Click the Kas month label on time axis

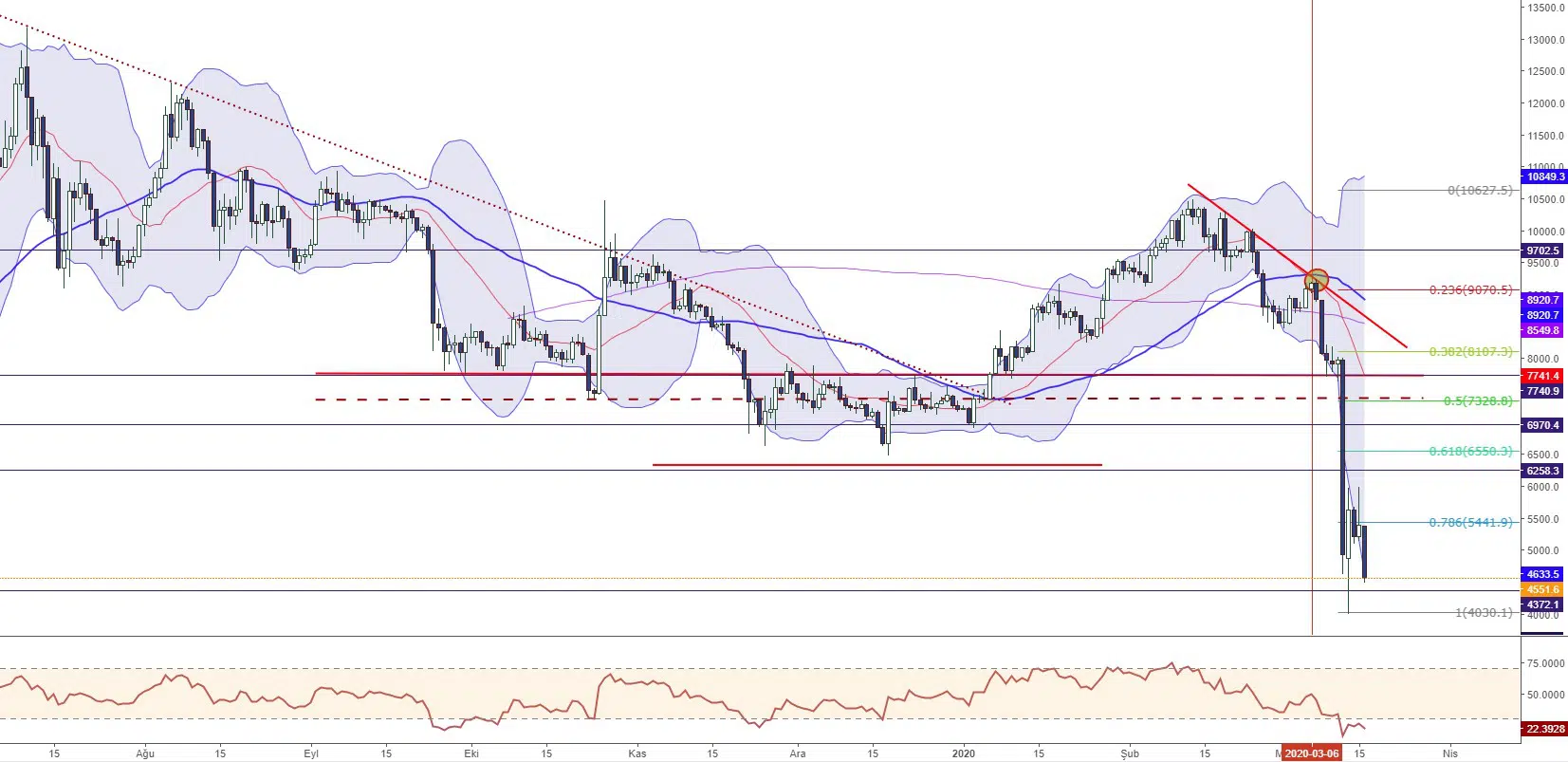[x=637, y=753]
